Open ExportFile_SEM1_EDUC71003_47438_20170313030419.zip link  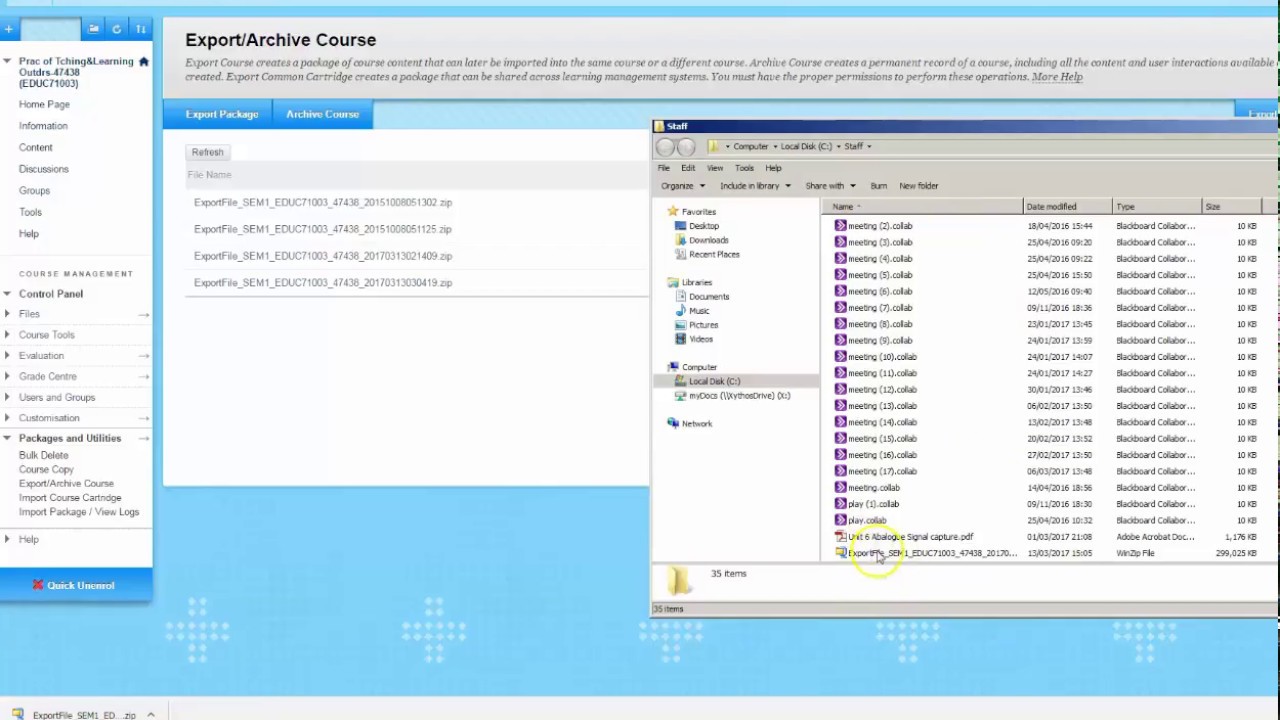tap(323, 283)
